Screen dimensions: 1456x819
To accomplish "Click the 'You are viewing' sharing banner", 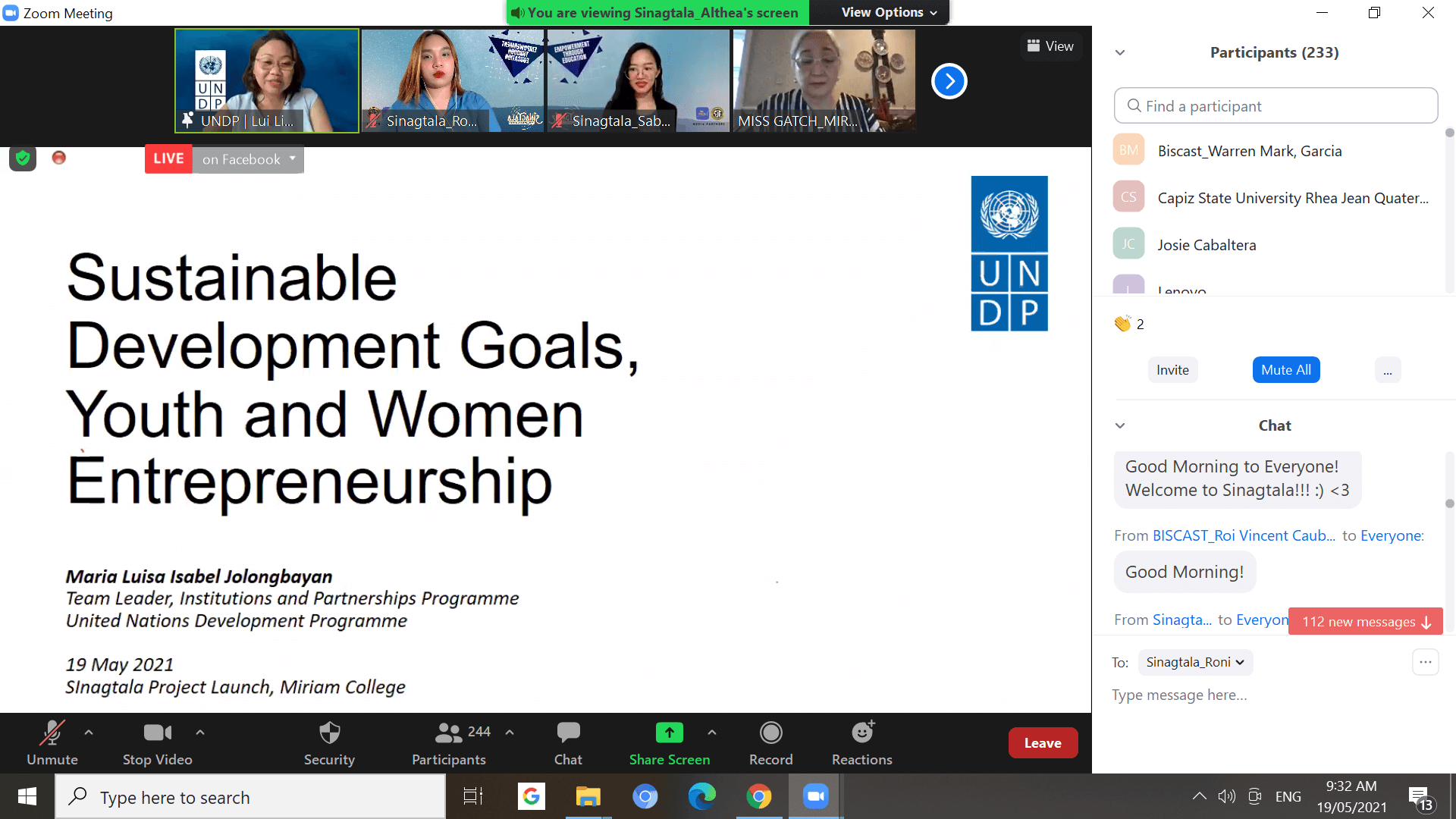I will [657, 13].
